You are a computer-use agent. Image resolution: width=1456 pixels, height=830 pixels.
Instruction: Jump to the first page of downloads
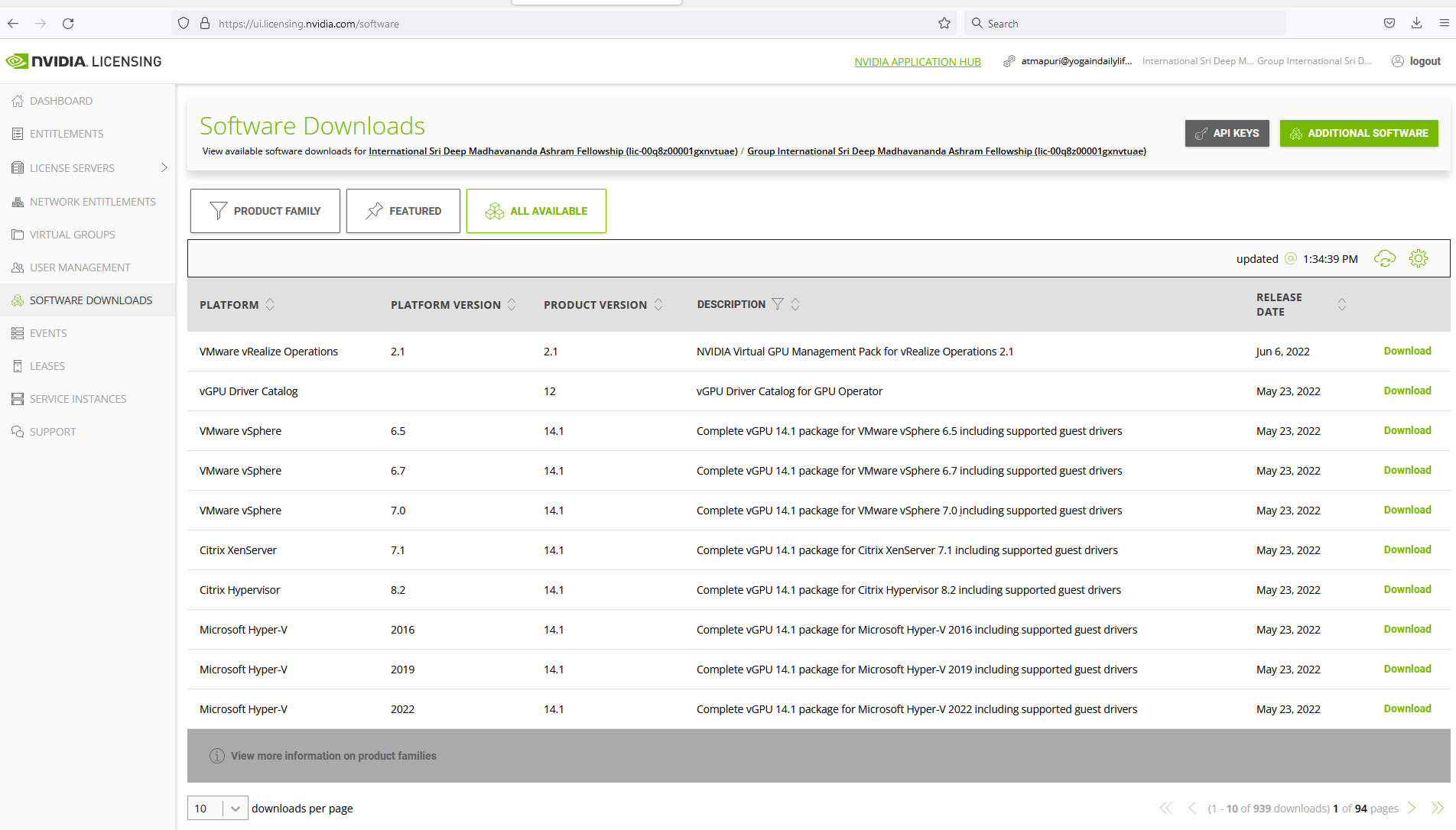pyautogui.click(x=1166, y=808)
